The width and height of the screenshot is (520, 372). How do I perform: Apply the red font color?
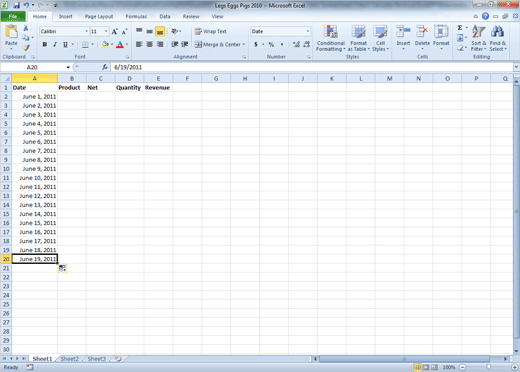coord(120,44)
